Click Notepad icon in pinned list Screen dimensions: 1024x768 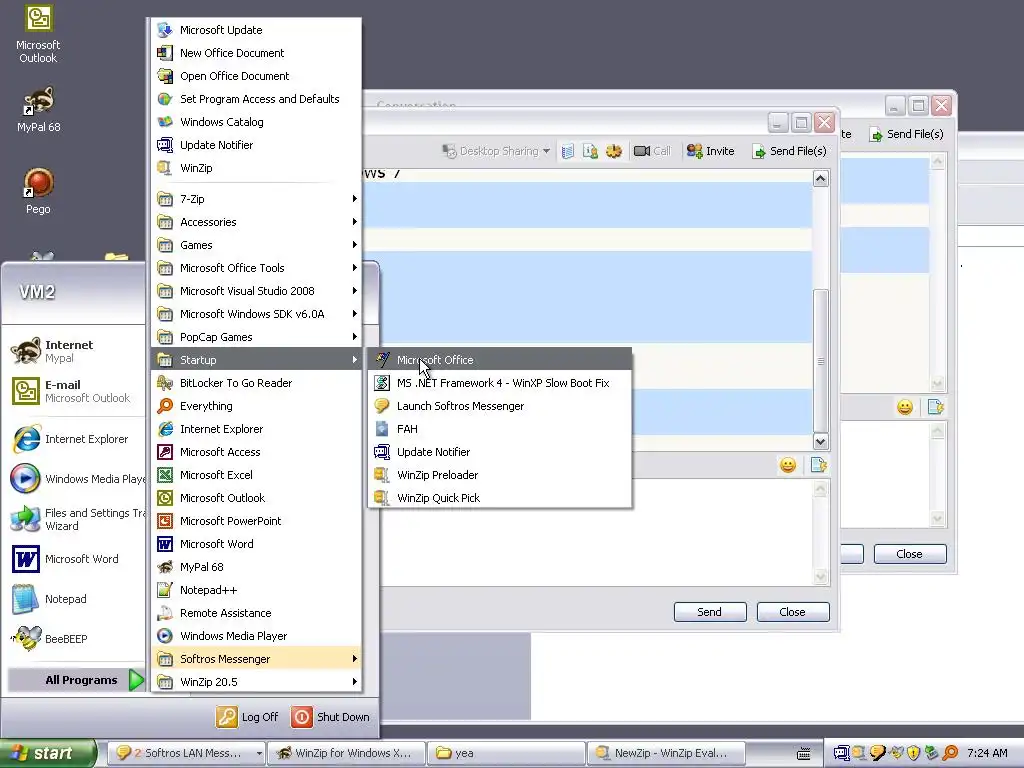tap(26, 599)
